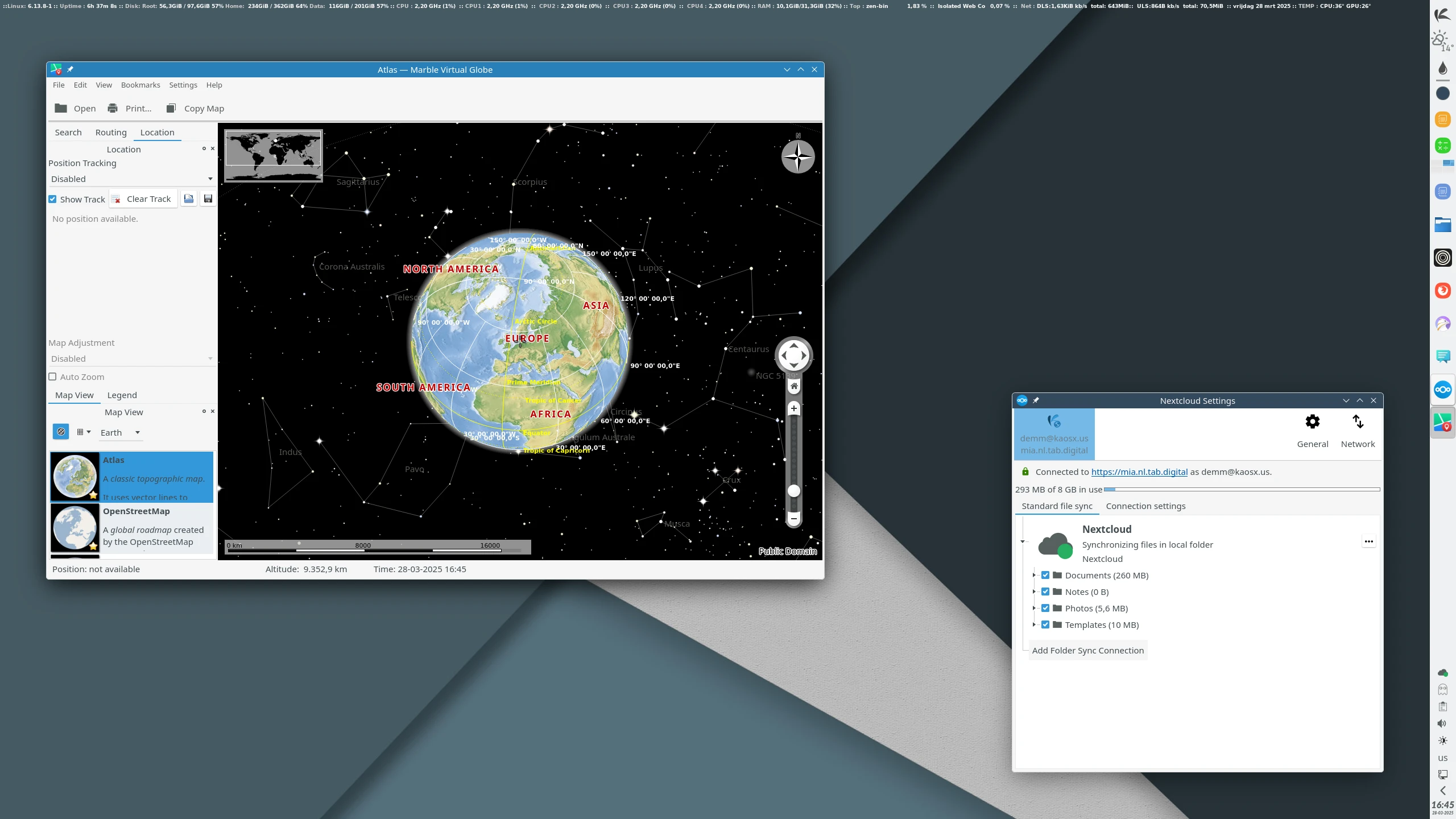Screen dimensions: 1456x819
Task: Click the open track file icon
Action: click(189, 199)
